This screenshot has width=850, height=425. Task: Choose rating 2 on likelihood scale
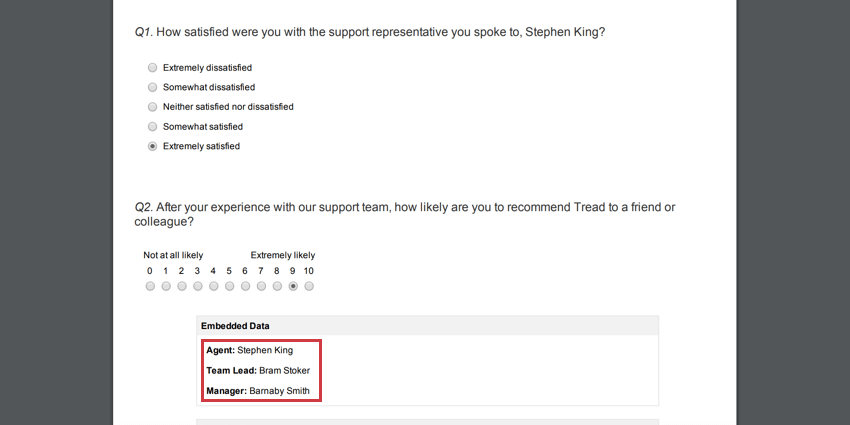point(182,286)
